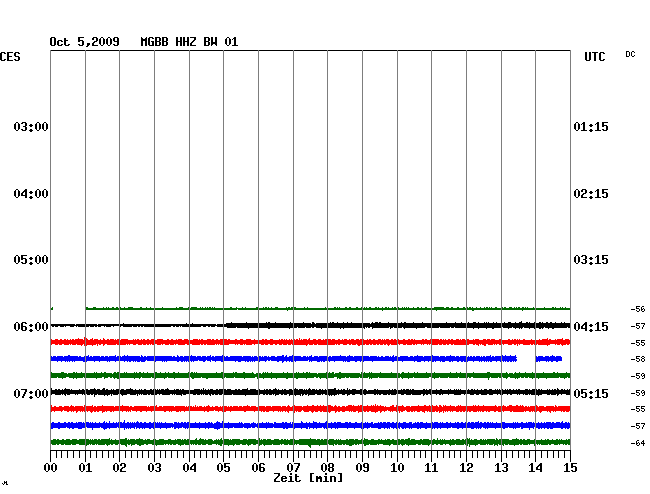
Task: Click the black seismic trace at 07:00
Action: click(310, 392)
